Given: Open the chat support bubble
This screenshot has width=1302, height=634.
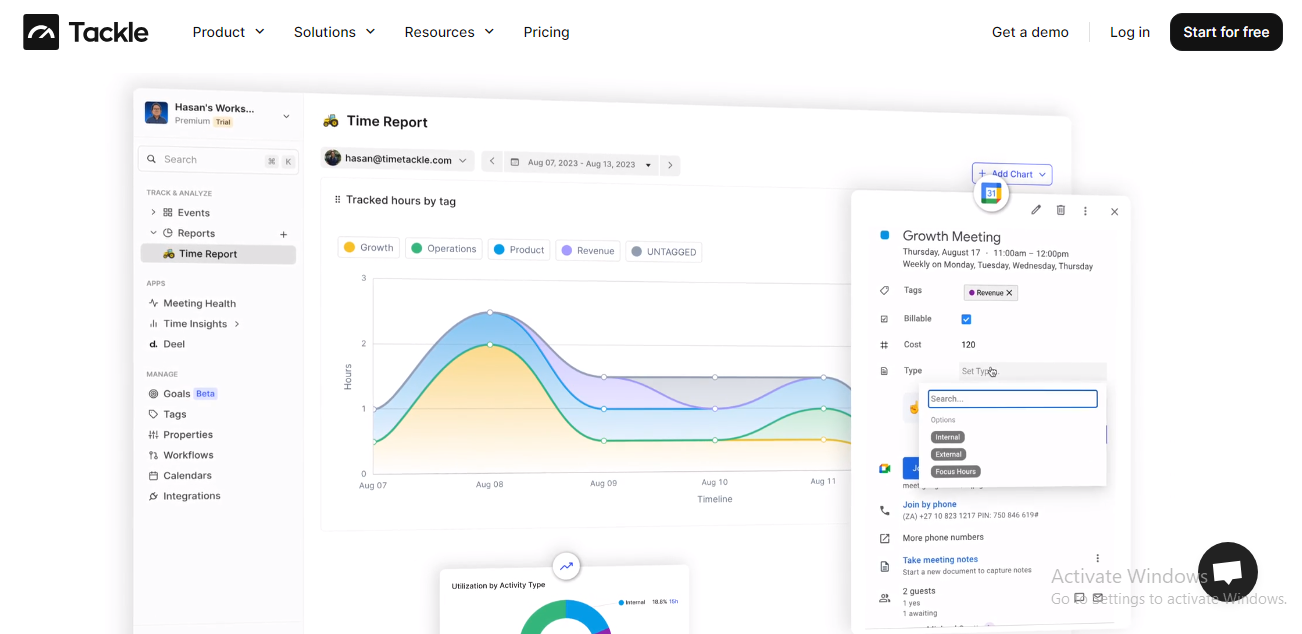Looking at the screenshot, I should (1227, 572).
